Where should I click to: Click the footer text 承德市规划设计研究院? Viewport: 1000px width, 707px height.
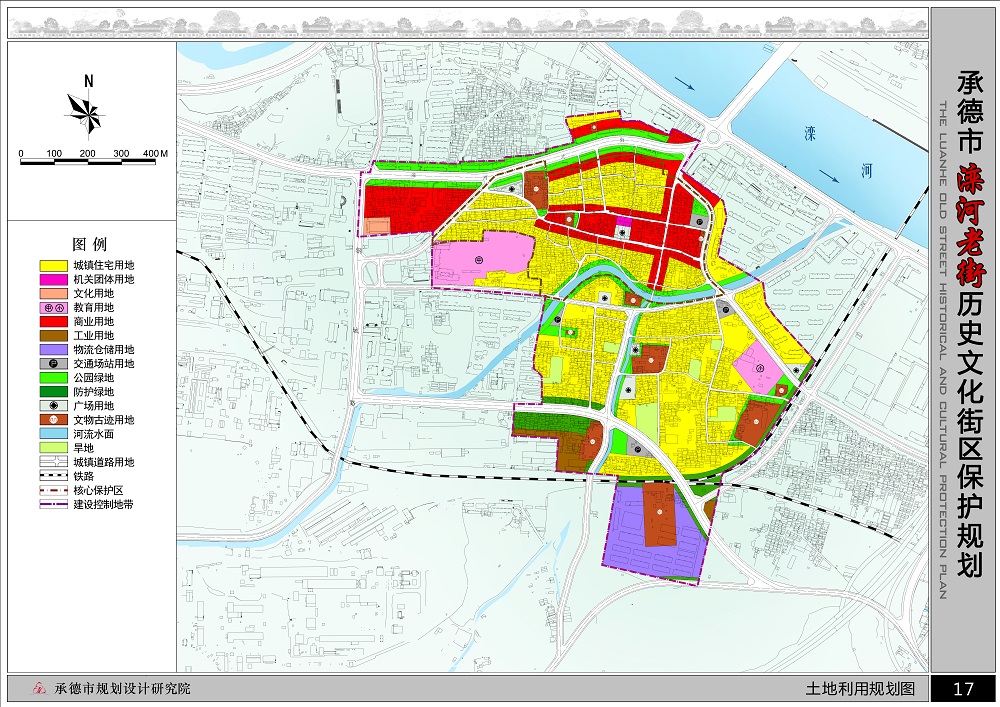tap(122, 689)
